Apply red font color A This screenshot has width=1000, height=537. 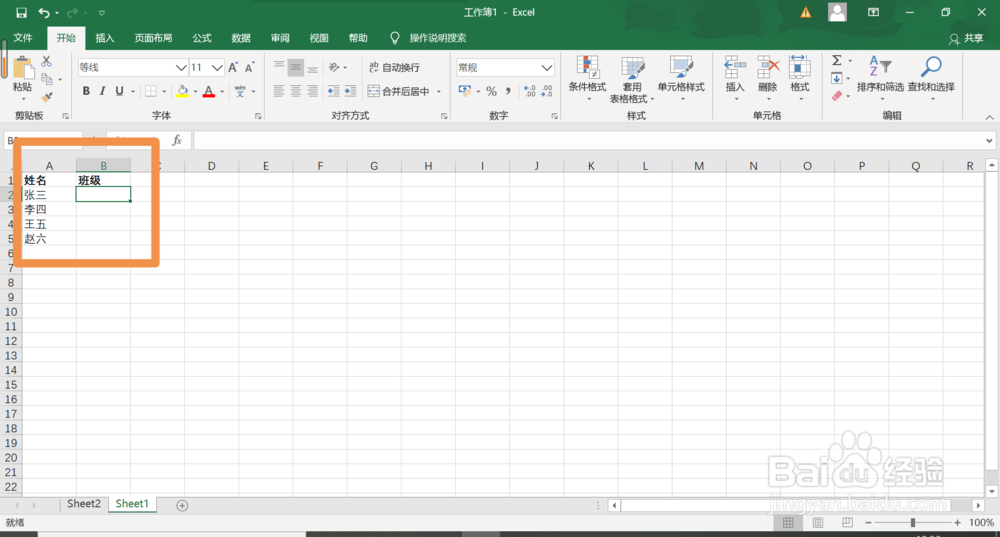pyautogui.click(x=209, y=91)
